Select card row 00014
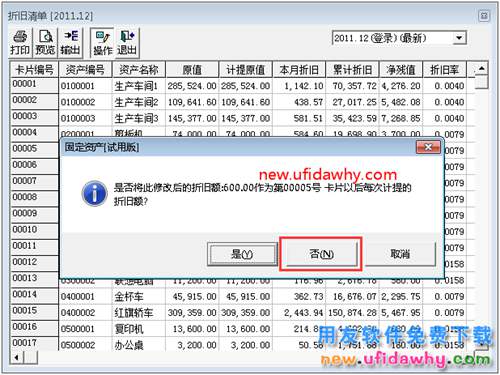This screenshot has height=375, width=500. tap(34, 295)
